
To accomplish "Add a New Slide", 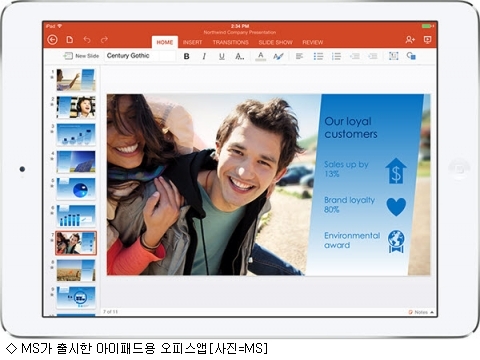I will click(81, 56).
